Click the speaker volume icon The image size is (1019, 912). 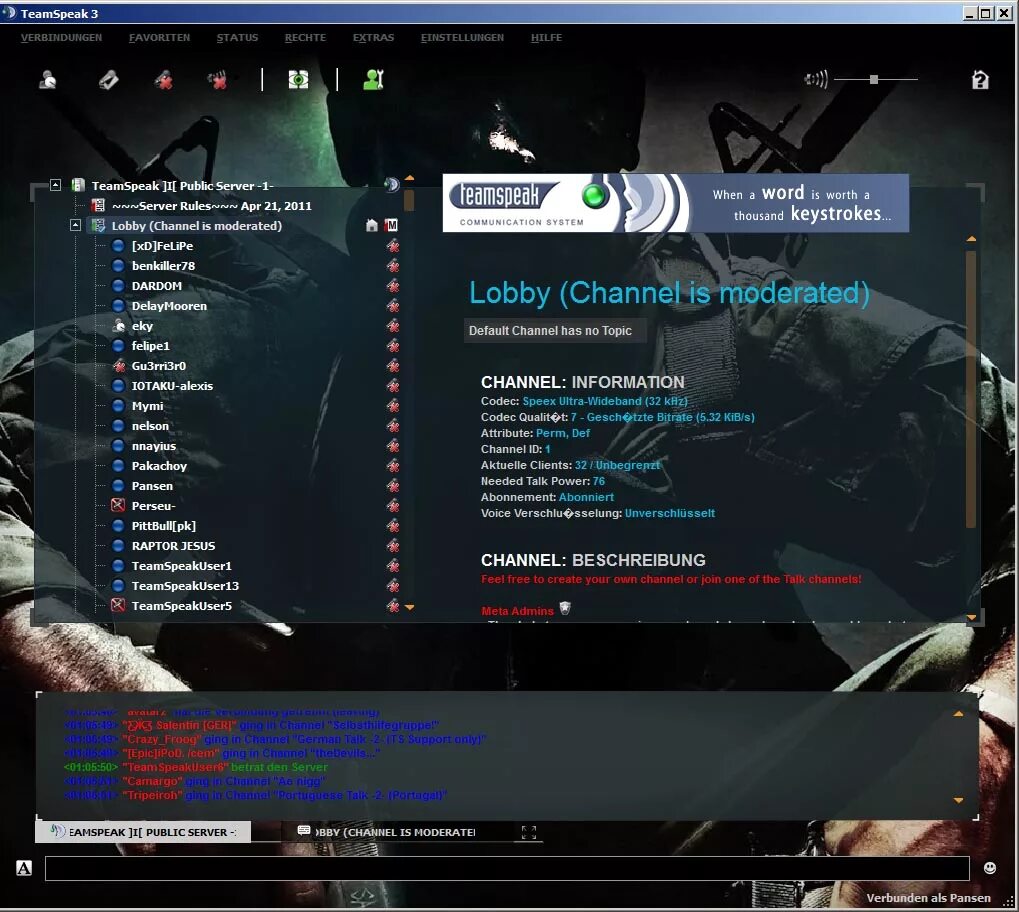[816, 79]
